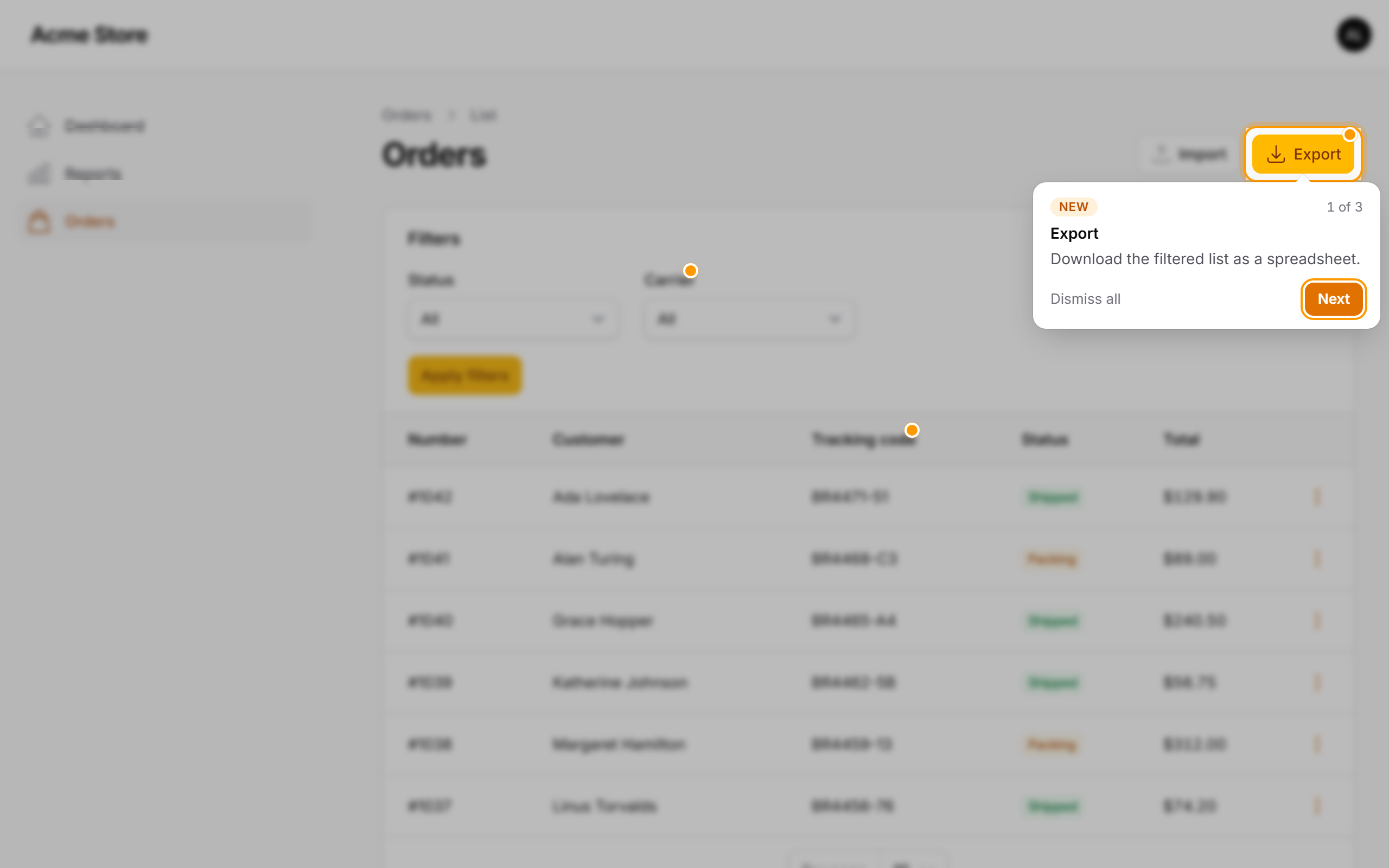This screenshot has width=1389, height=868.
Task: Open the user avatar in the top-right corner
Action: pyautogui.click(x=1354, y=35)
